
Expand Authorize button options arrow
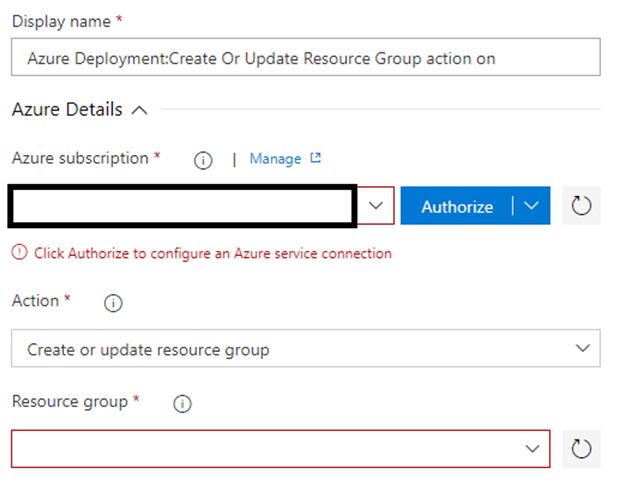point(531,206)
